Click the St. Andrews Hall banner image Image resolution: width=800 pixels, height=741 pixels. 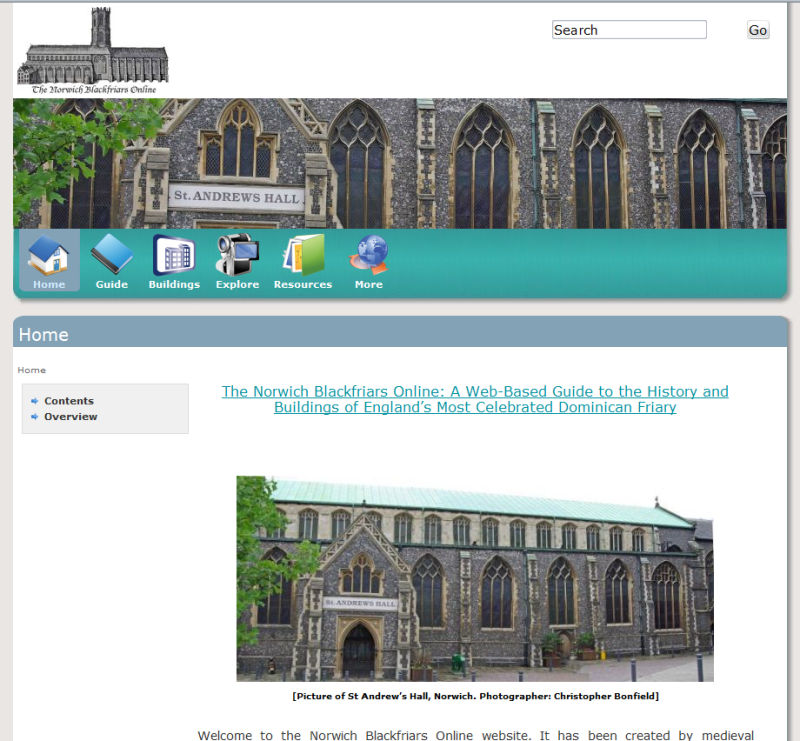[x=400, y=163]
